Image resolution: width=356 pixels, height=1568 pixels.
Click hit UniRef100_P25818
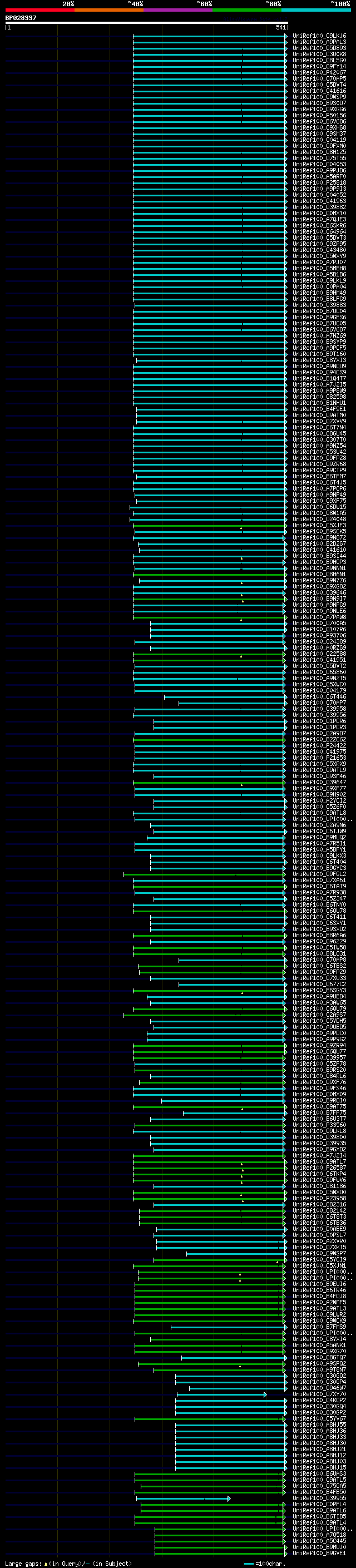(319, 183)
